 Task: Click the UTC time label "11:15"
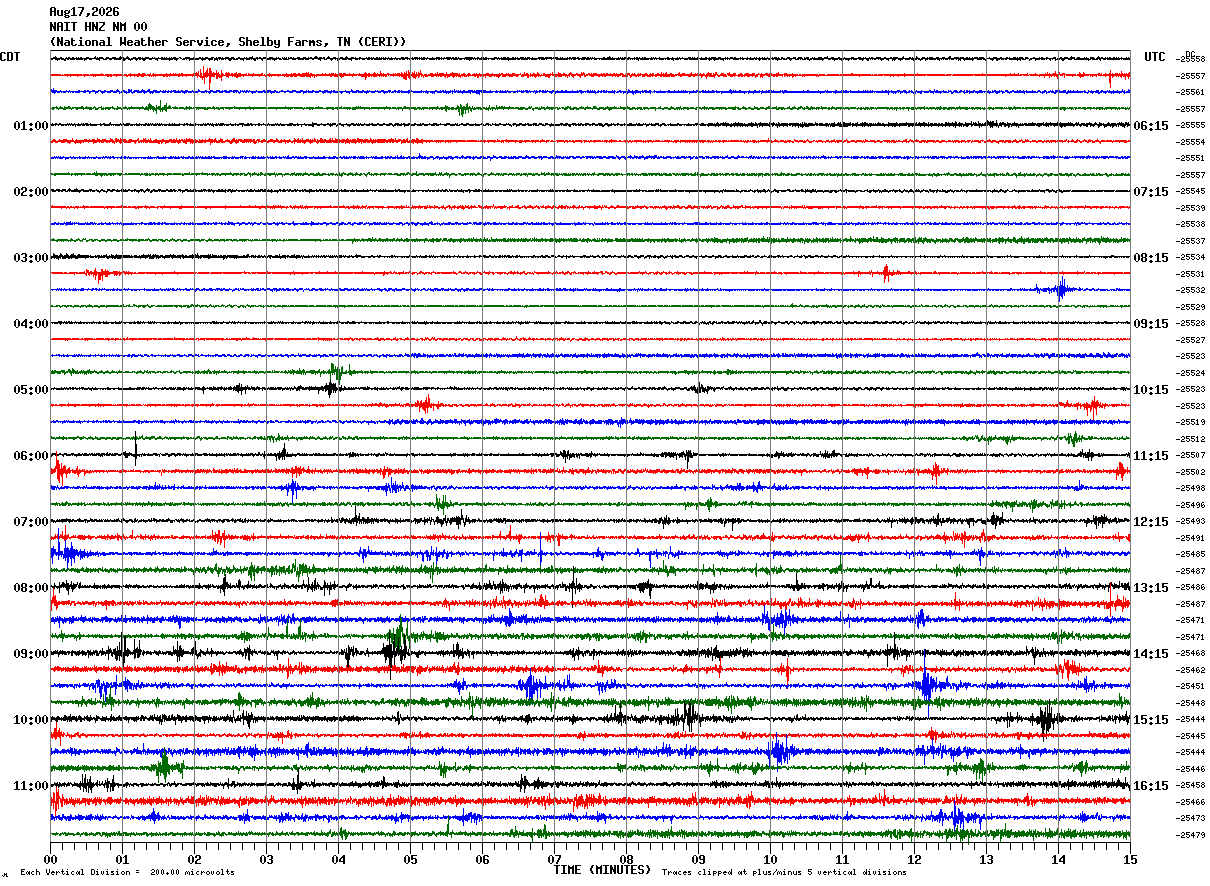point(1151,456)
